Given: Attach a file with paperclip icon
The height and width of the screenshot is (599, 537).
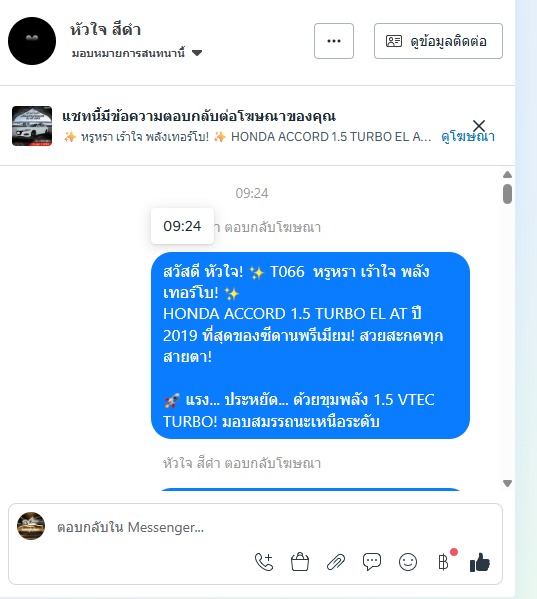Looking at the screenshot, I should (336, 562).
